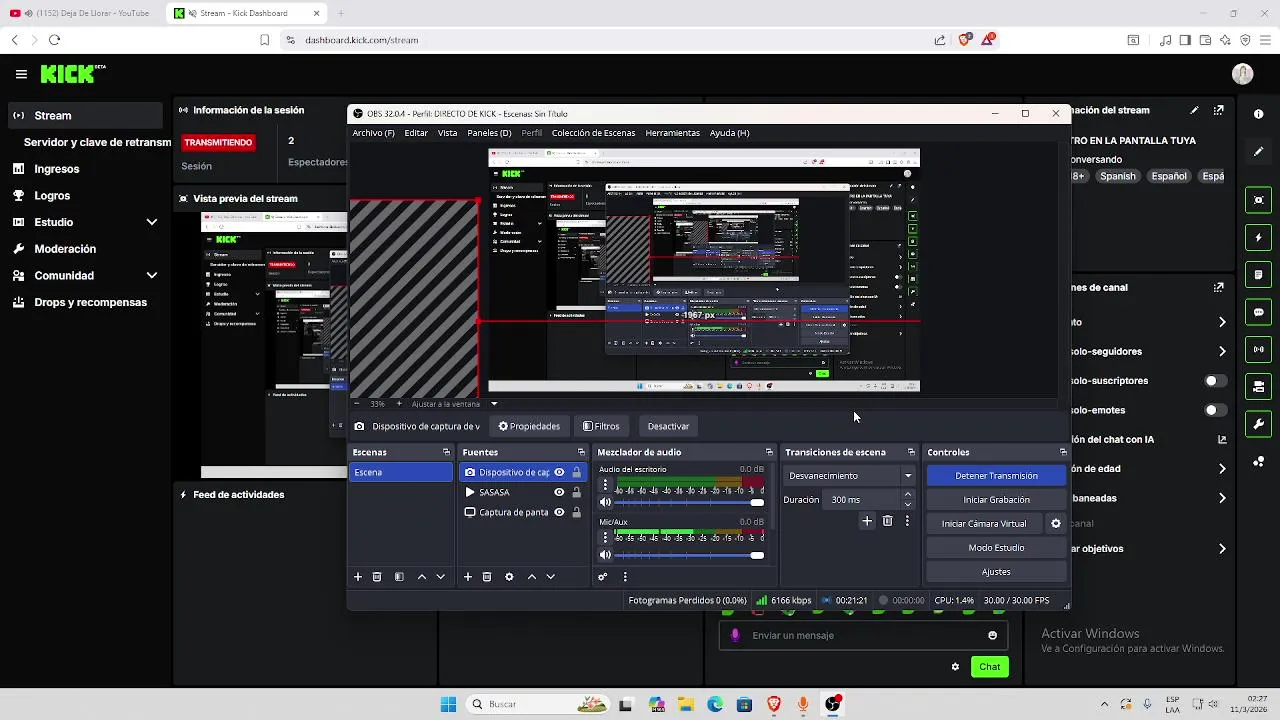Image resolution: width=1280 pixels, height=720 pixels.
Task: Click the lightning bolt widget in Kick sidebar
Action: tap(1258, 238)
